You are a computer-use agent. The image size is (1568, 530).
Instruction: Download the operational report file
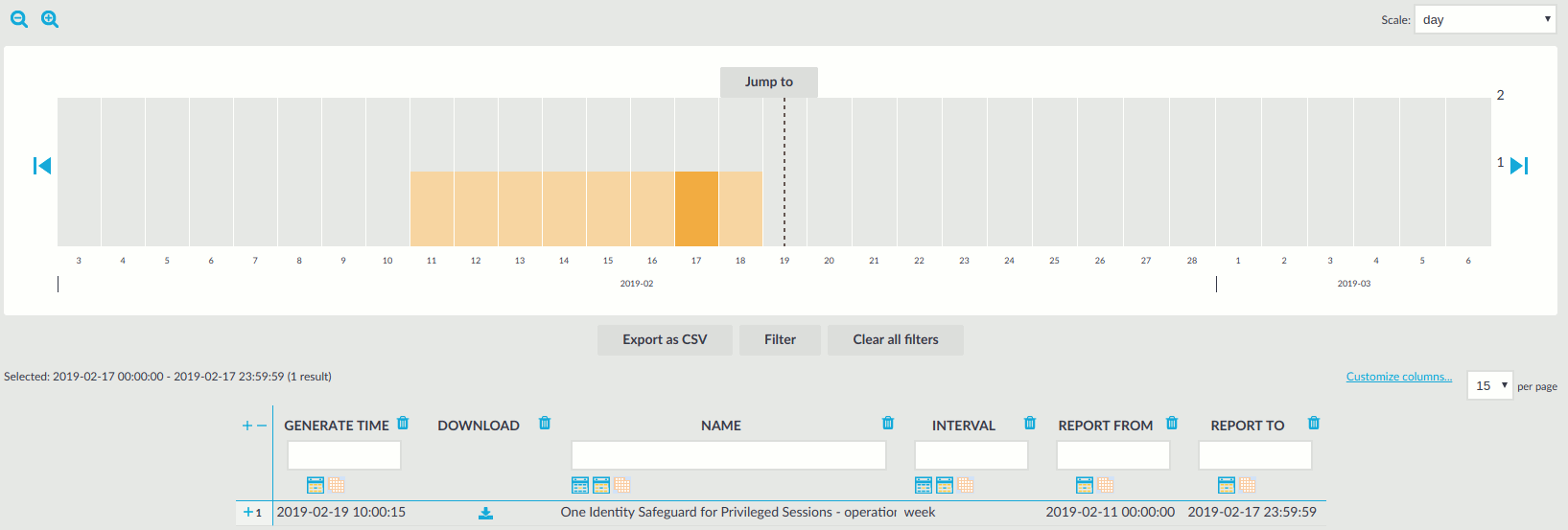pyautogui.click(x=486, y=513)
